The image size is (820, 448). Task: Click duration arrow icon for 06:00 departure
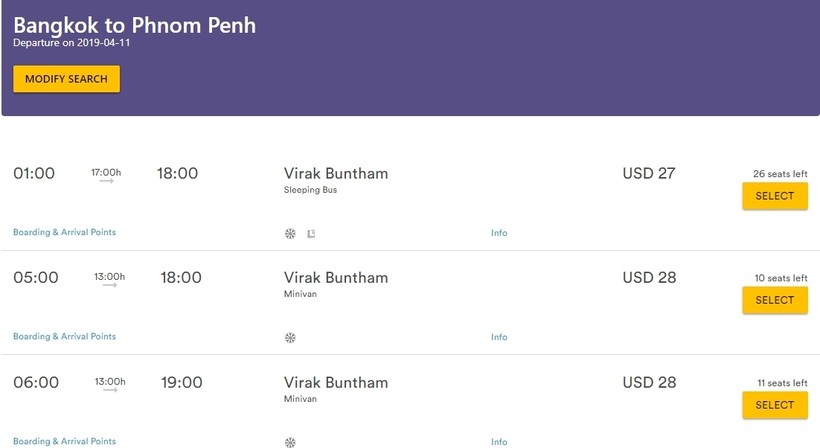tap(110, 389)
